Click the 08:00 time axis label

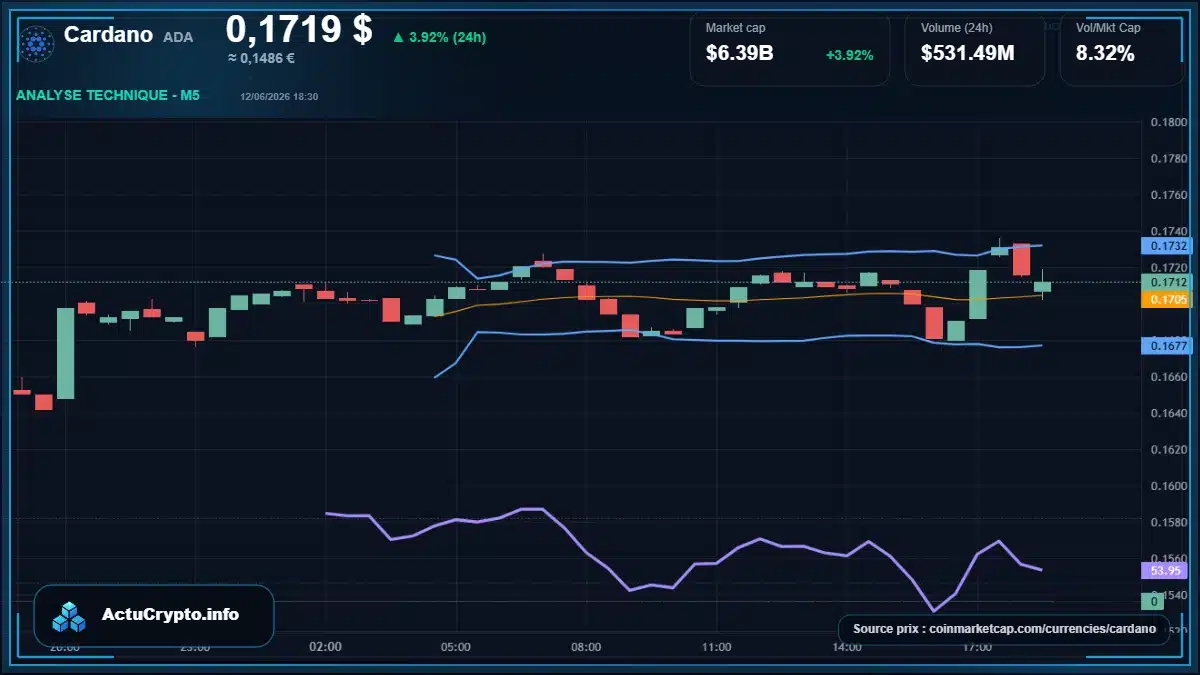[x=586, y=647]
